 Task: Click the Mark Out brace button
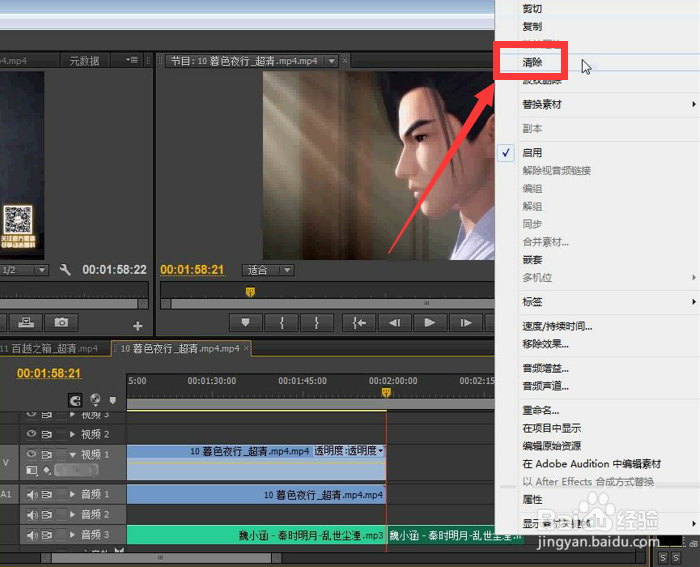[x=317, y=322]
